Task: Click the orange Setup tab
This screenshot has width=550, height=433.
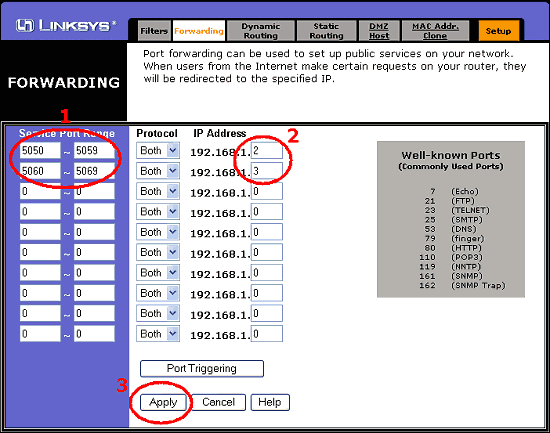Action: 498,31
